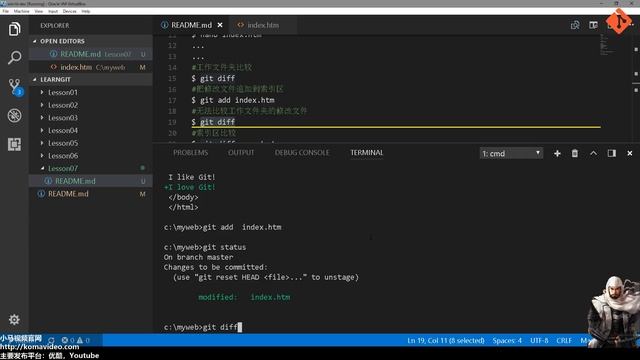Click 'modified: index.htm' in terminal output
640x360 pixels.
(244, 297)
